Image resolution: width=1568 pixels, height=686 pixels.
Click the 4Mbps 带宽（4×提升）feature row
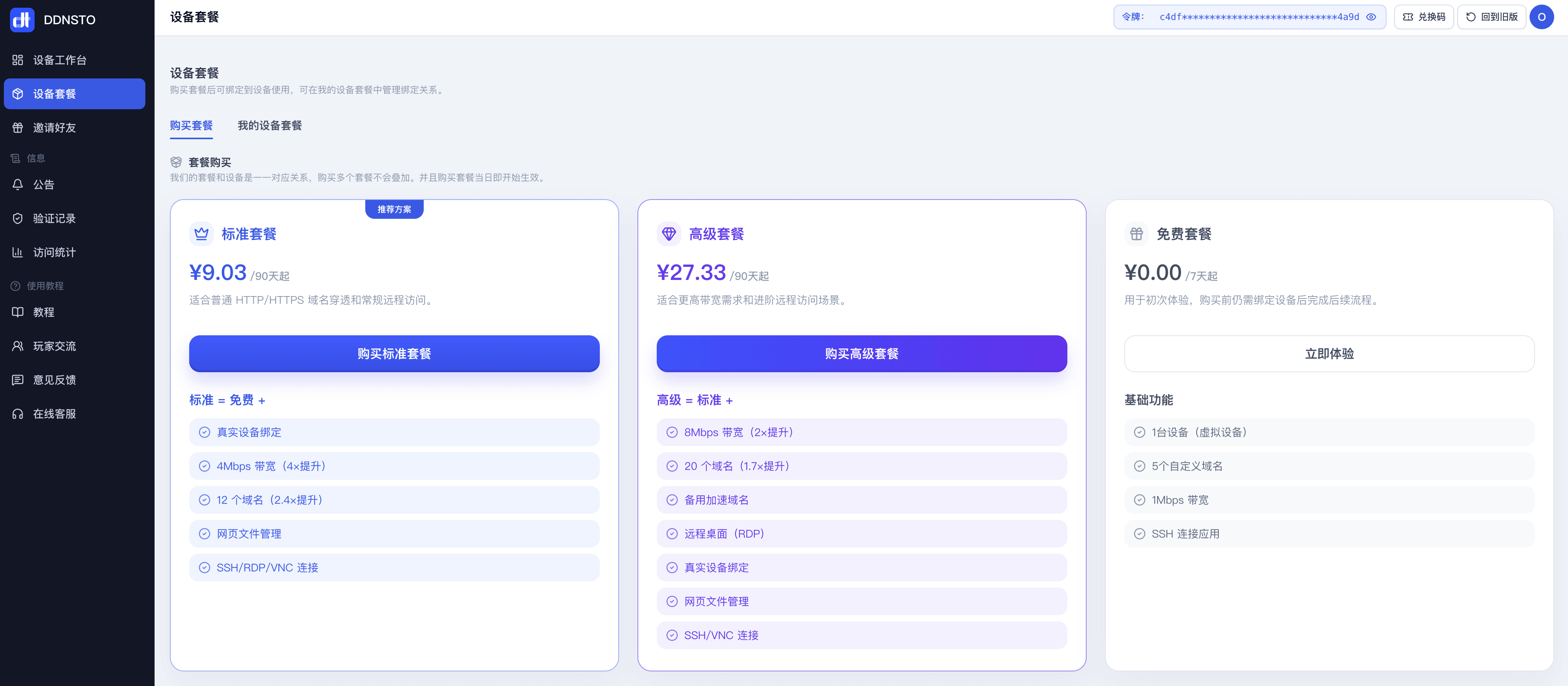pyautogui.click(x=394, y=466)
